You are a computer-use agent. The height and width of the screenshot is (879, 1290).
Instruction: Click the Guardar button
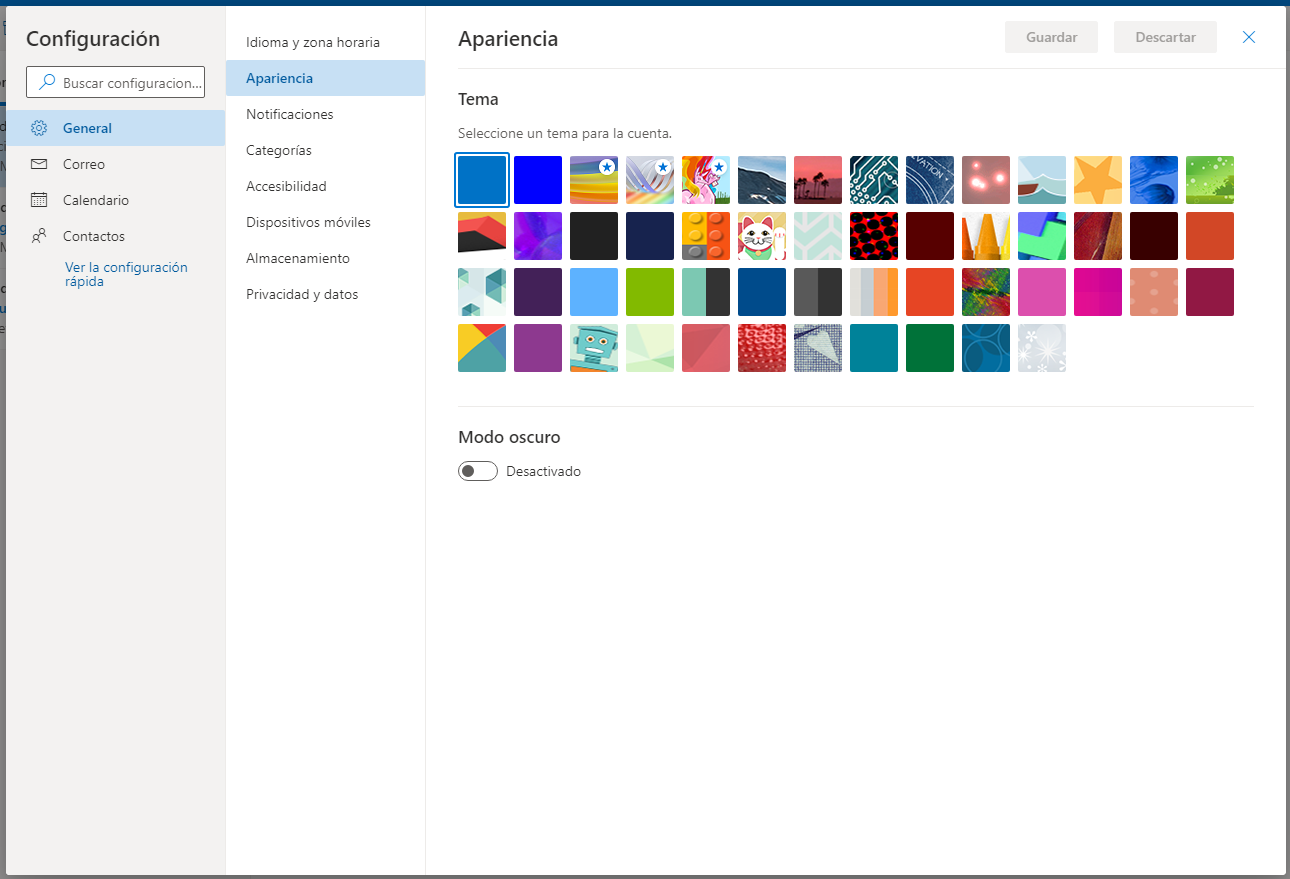point(1052,37)
